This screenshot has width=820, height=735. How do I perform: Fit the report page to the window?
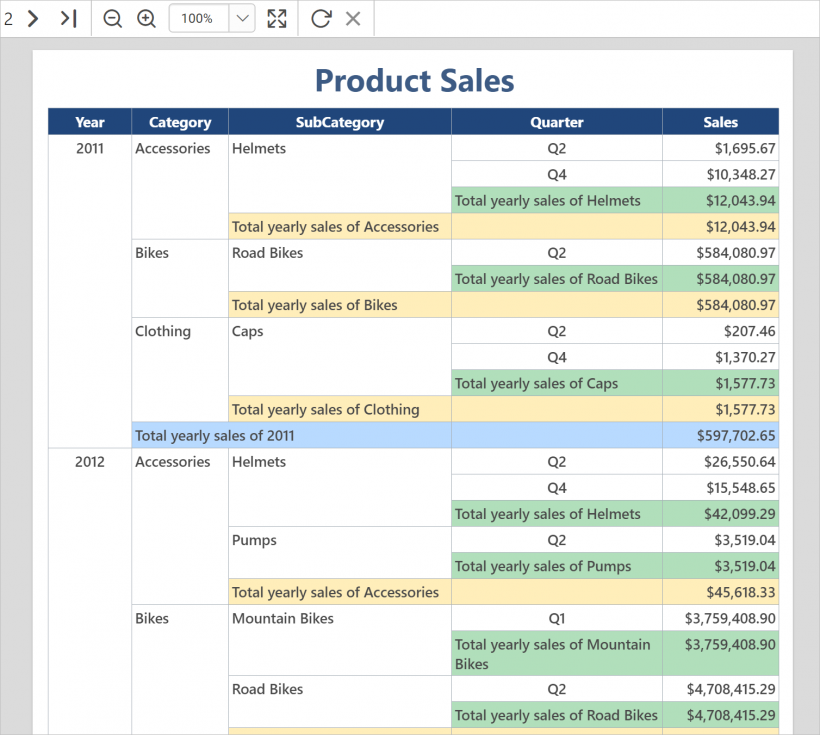277,18
